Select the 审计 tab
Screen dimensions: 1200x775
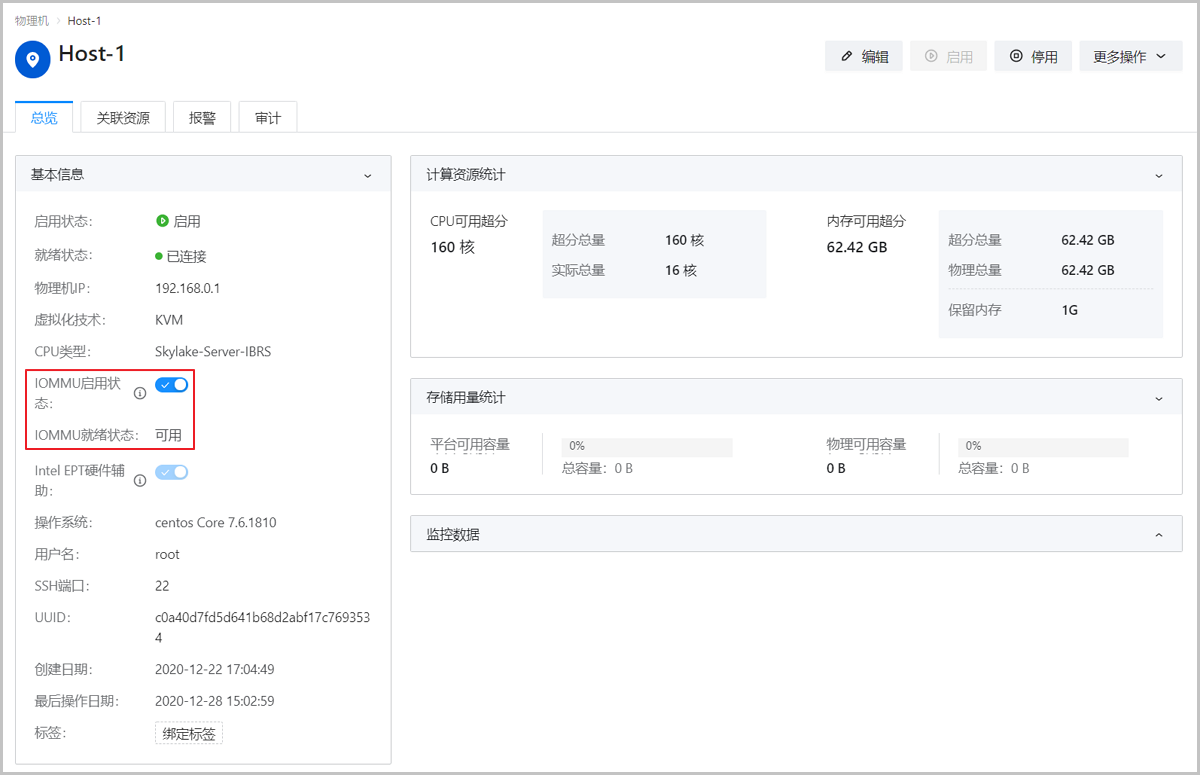point(267,115)
